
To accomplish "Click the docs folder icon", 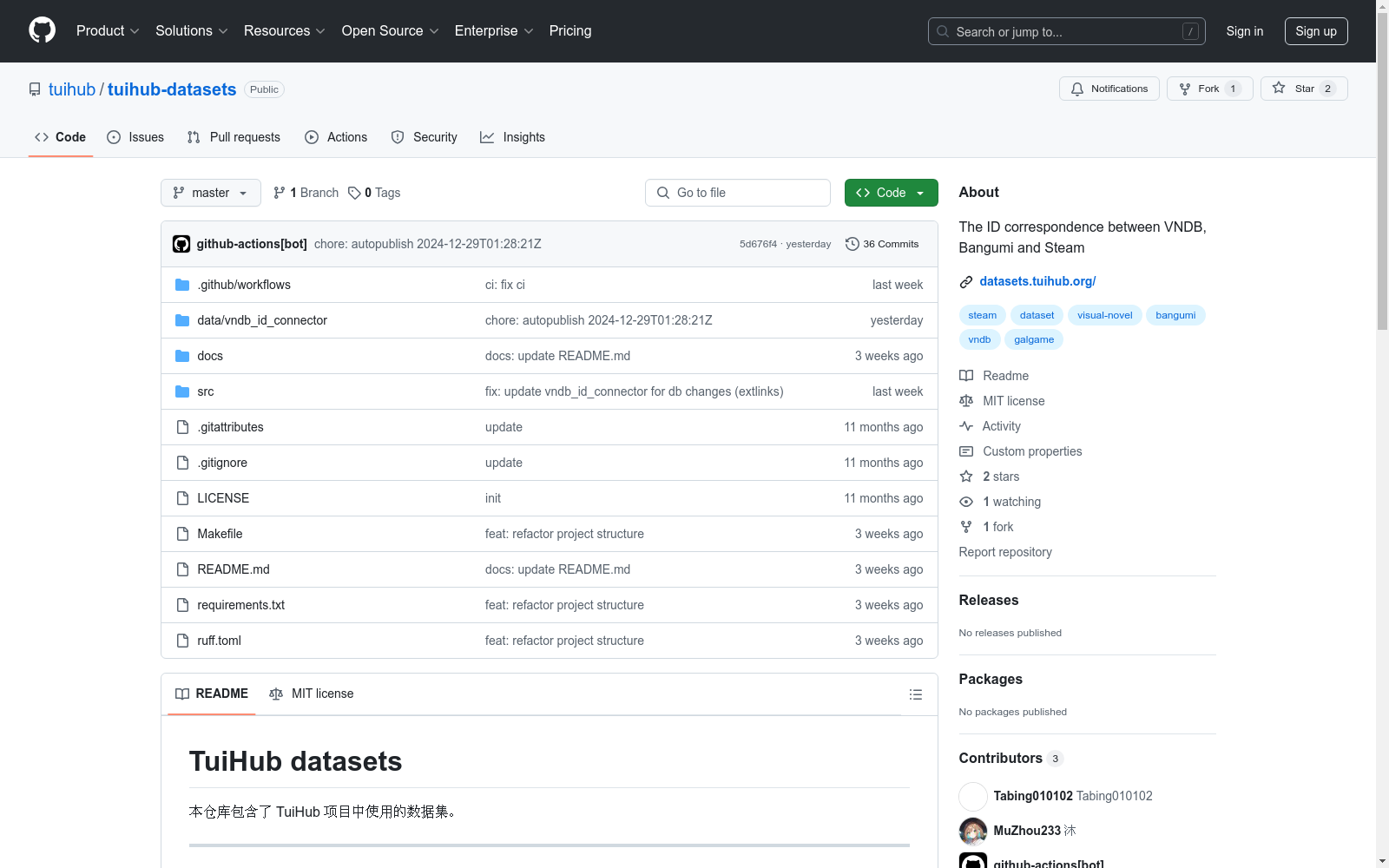I will point(182,356).
